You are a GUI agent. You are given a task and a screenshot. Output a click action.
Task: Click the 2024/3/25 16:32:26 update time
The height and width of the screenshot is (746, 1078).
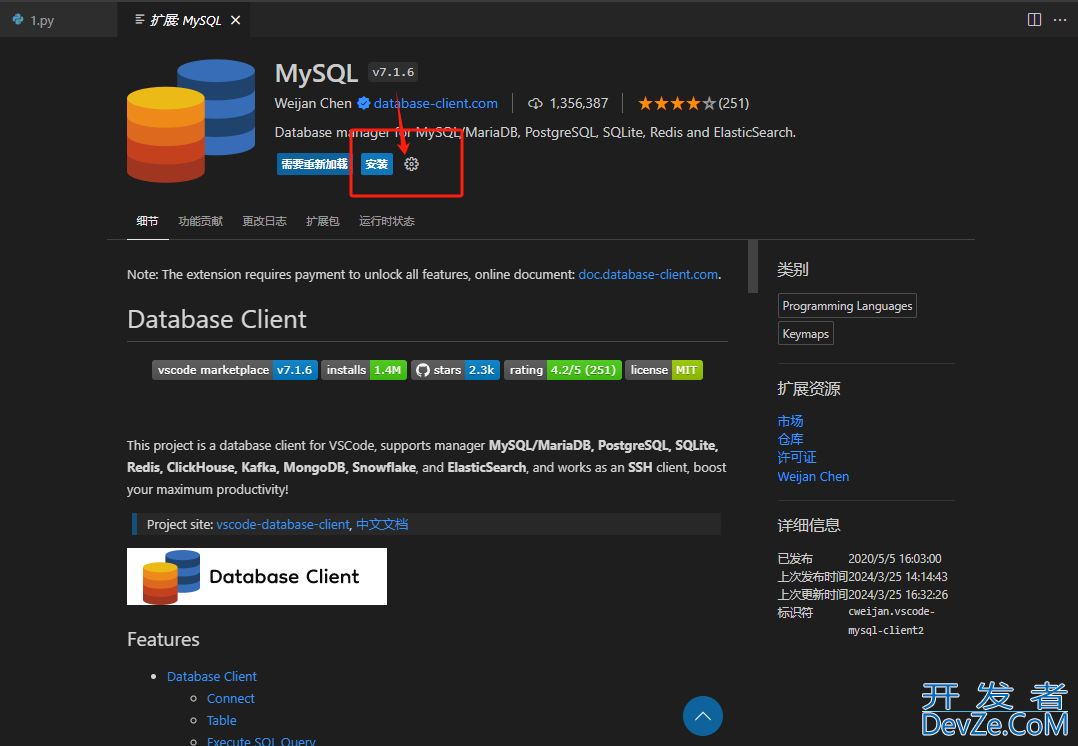coord(898,595)
